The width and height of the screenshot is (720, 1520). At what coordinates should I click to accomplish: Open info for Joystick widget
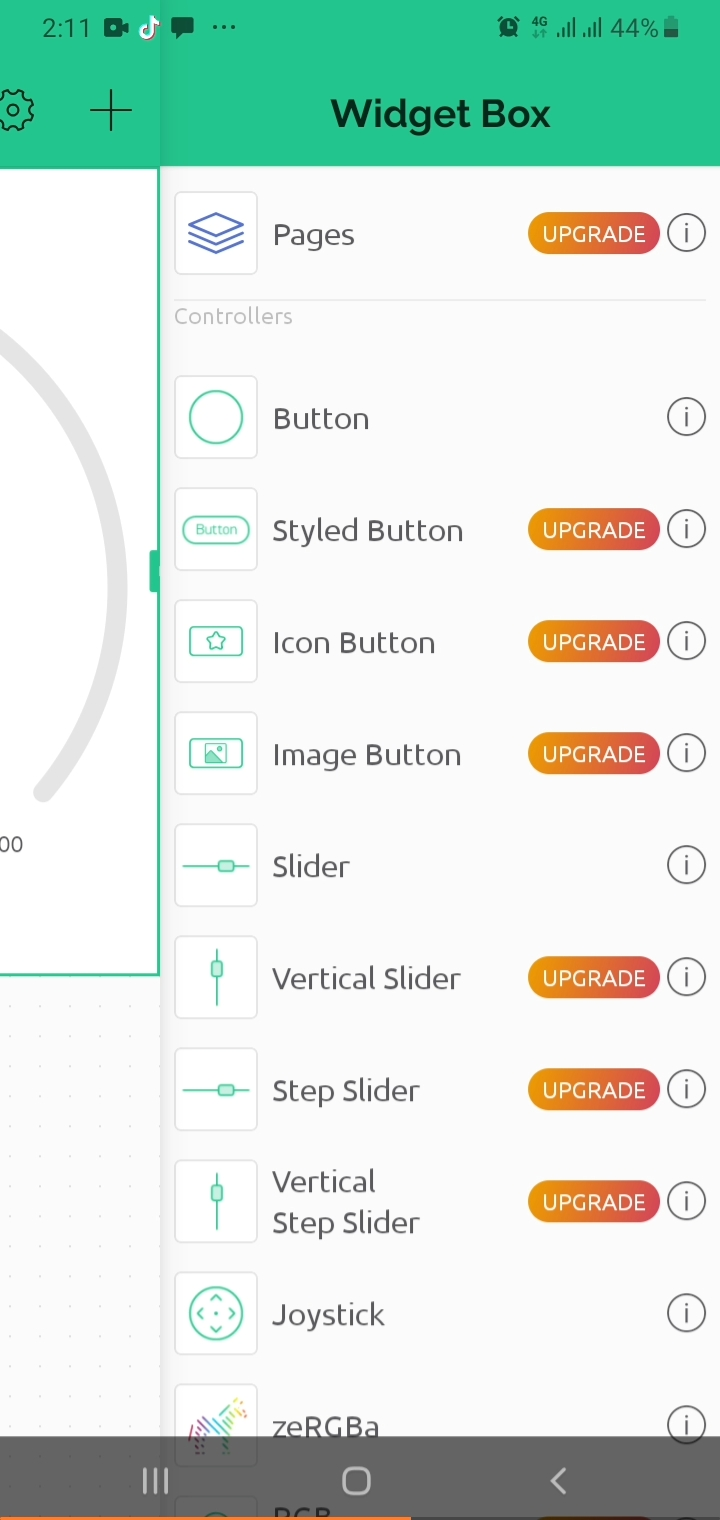coord(686,1313)
